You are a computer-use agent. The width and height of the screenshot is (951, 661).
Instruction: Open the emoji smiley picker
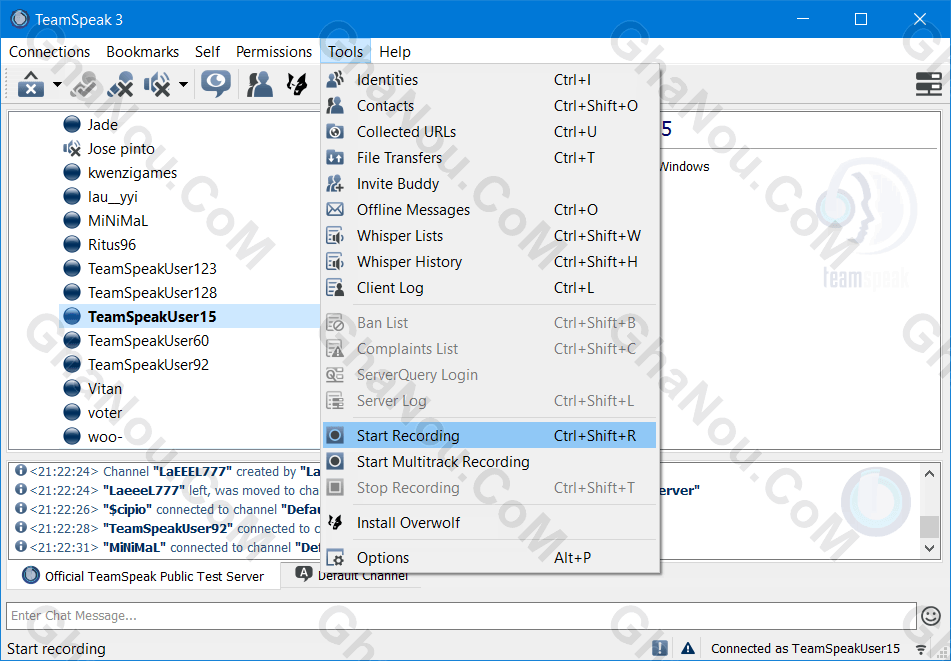coord(931,616)
